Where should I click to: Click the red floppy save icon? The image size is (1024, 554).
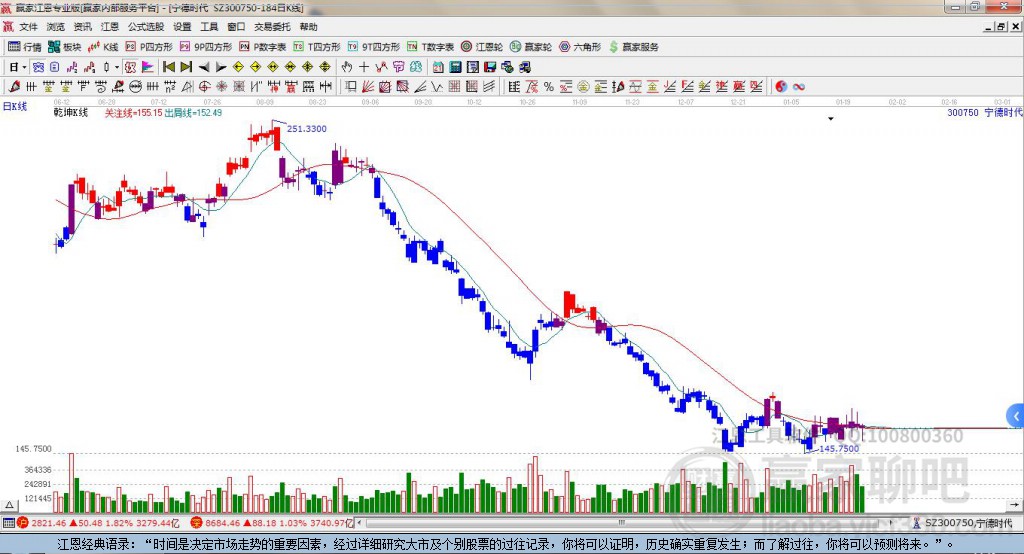[490, 67]
